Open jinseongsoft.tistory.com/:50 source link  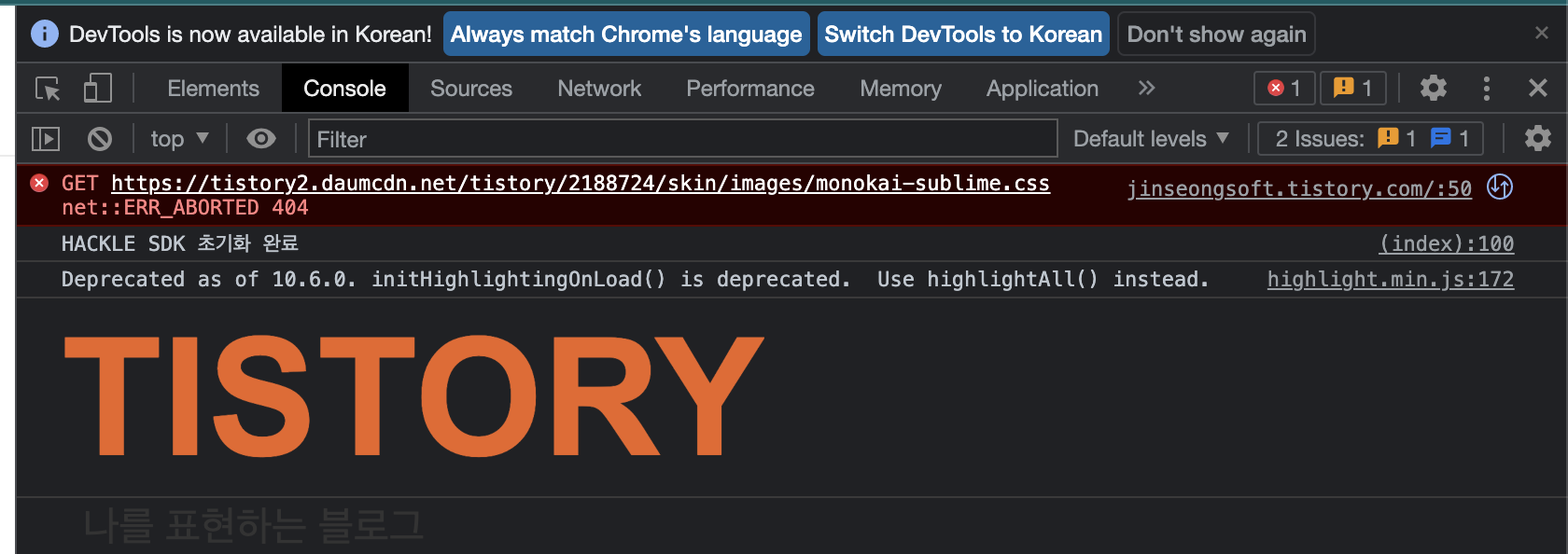[1299, 188]
